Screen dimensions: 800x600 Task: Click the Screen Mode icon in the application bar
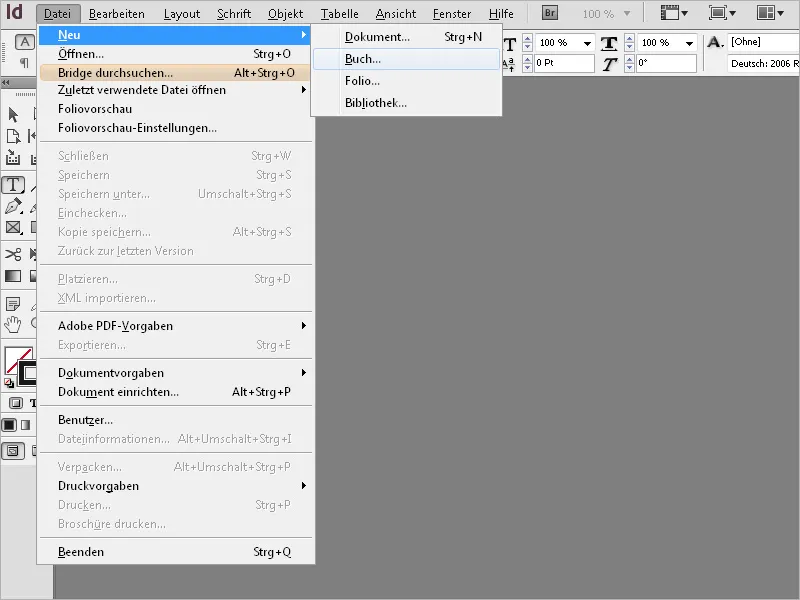(x=718, y=13)
